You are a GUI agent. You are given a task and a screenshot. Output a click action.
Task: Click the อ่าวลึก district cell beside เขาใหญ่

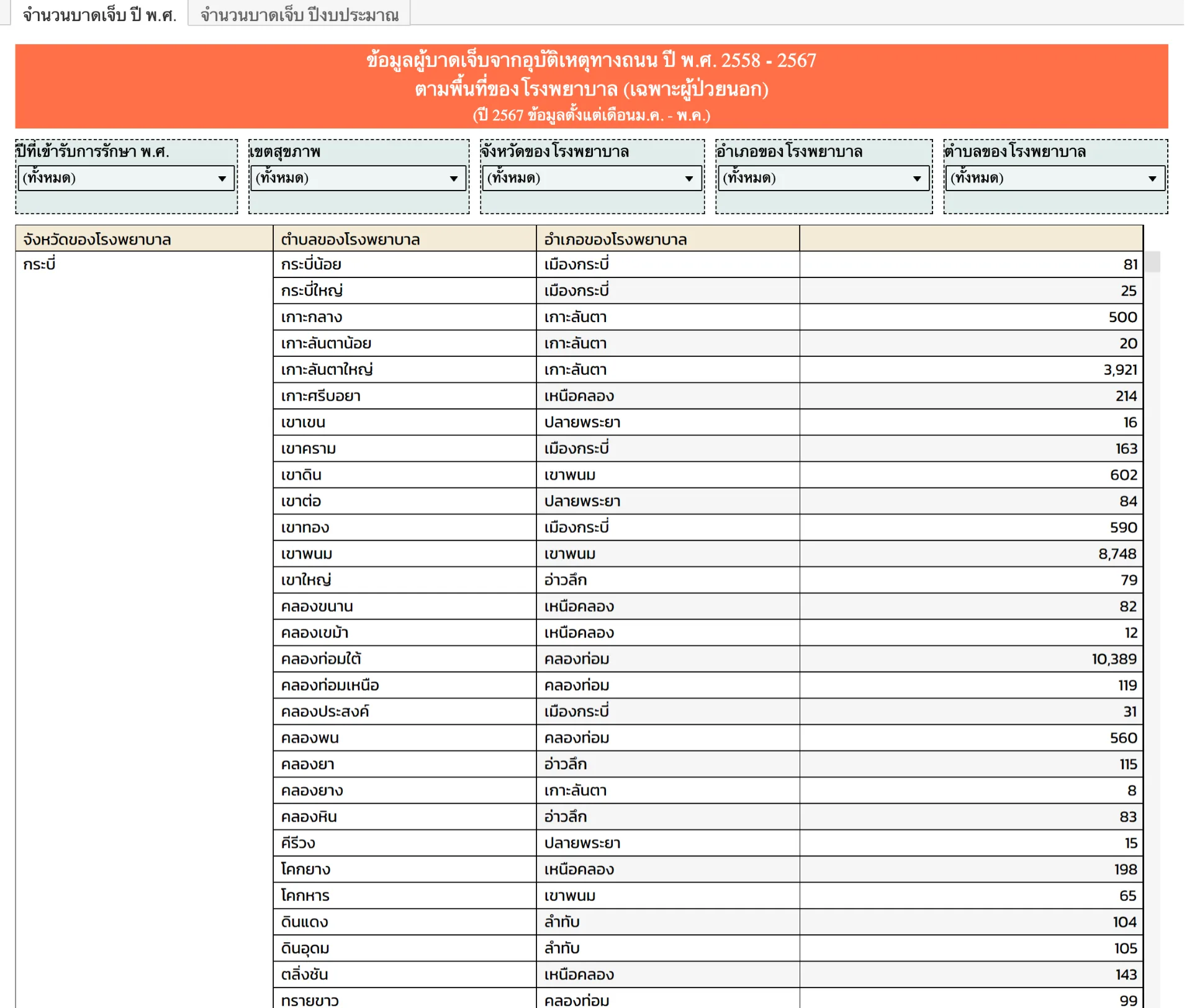668,580
